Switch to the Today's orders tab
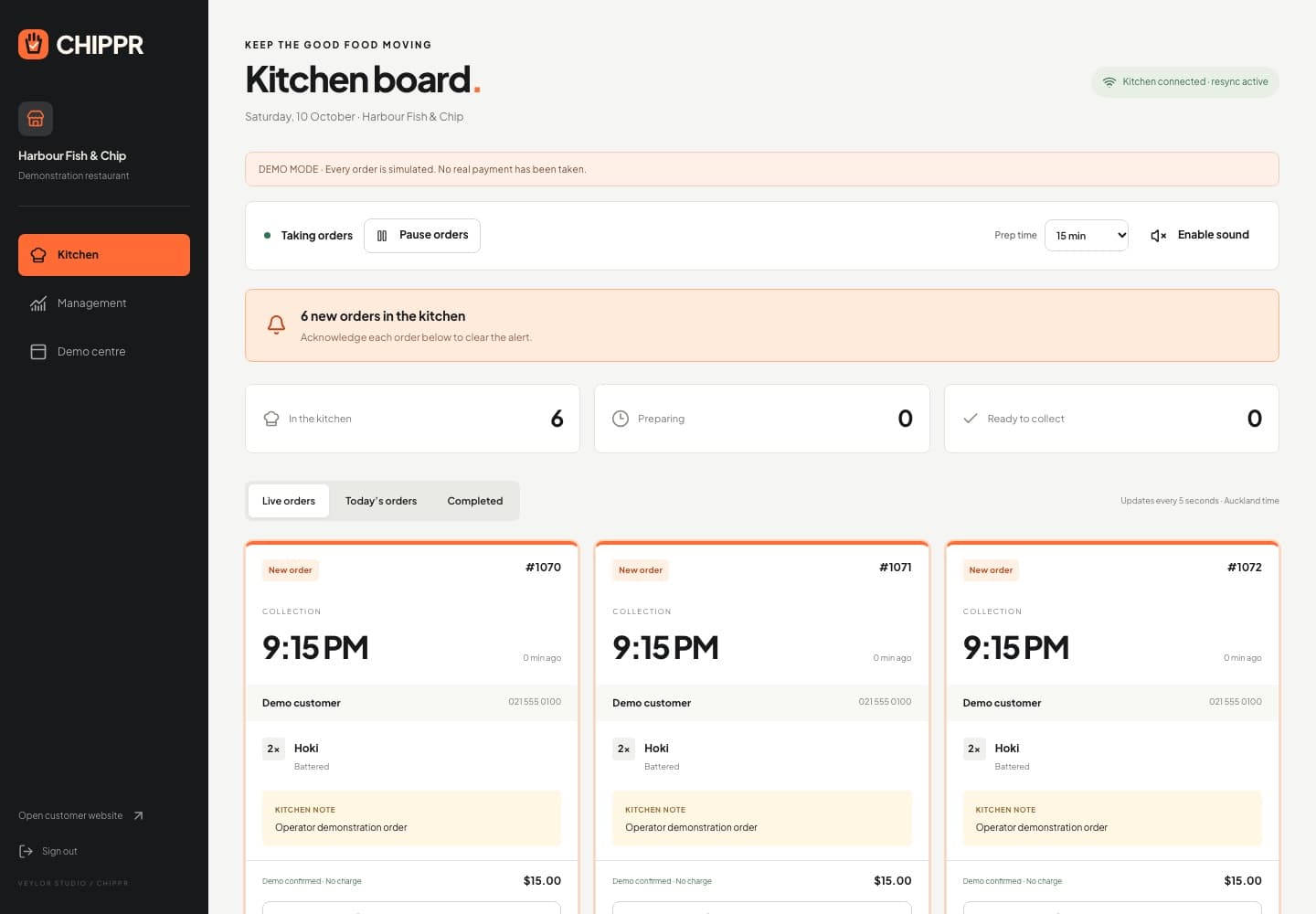1316x914 pixels. click(x=381, y=501)
